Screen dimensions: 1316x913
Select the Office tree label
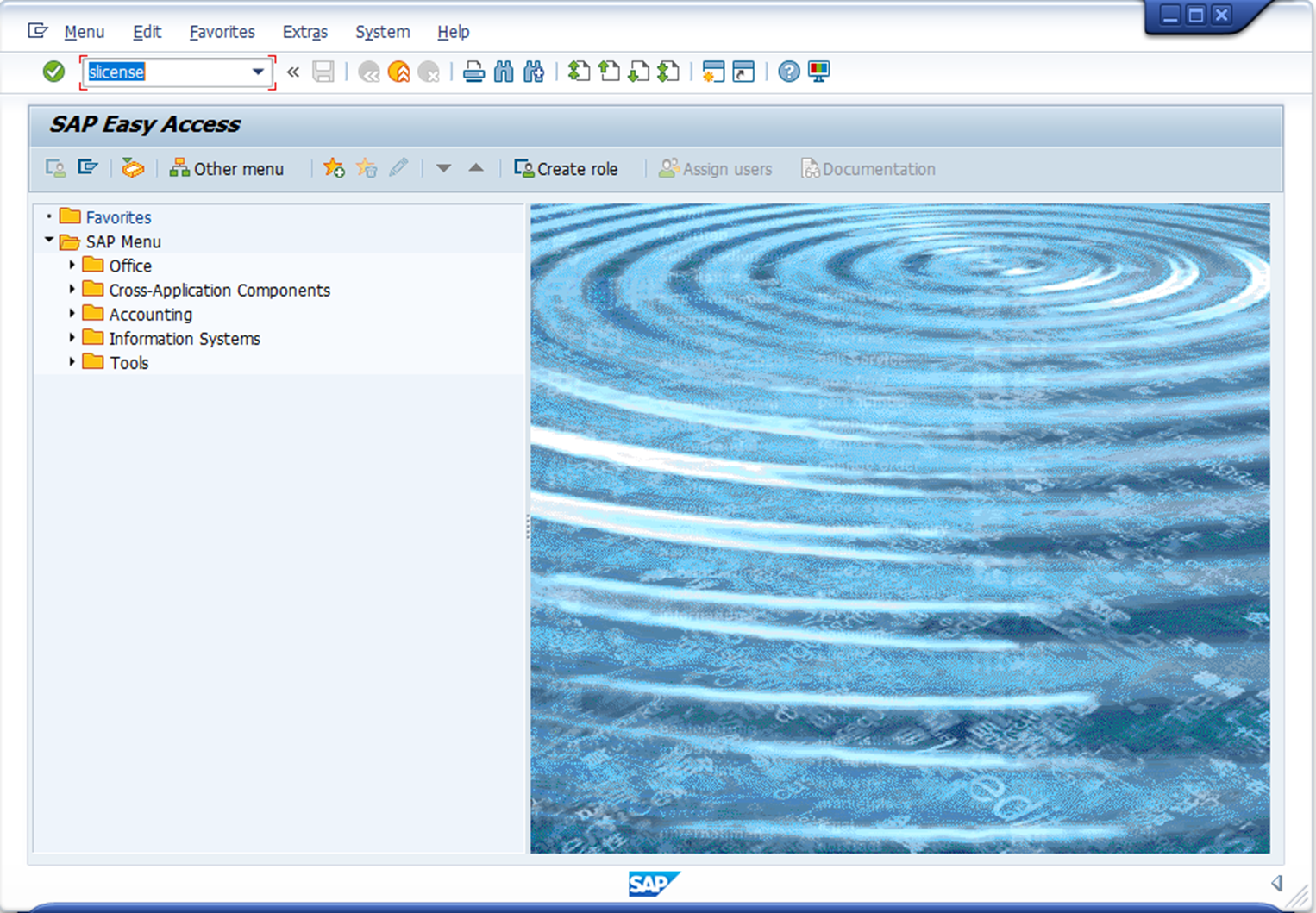pyautogui.click(x=130, y=266)
